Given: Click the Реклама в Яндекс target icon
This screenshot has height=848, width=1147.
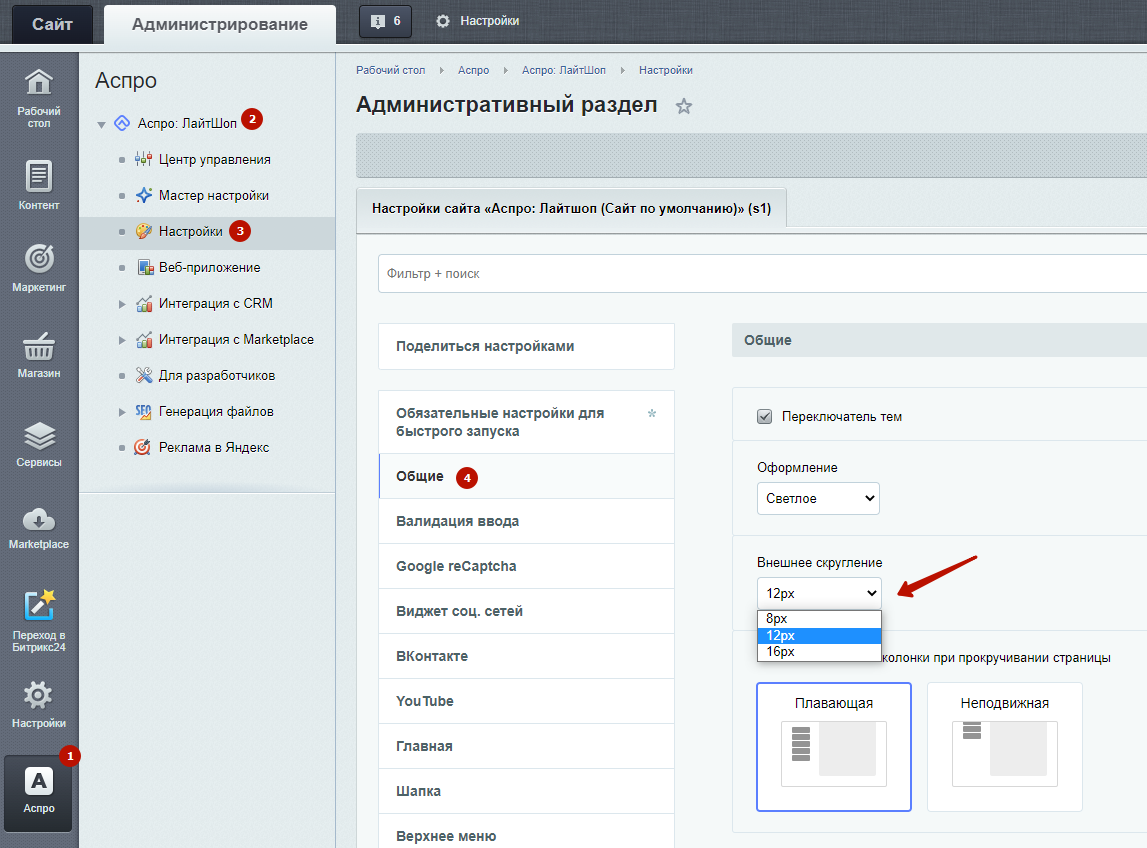Looking at the screenshot, I should pyautogui.click(x=143, y=447).
